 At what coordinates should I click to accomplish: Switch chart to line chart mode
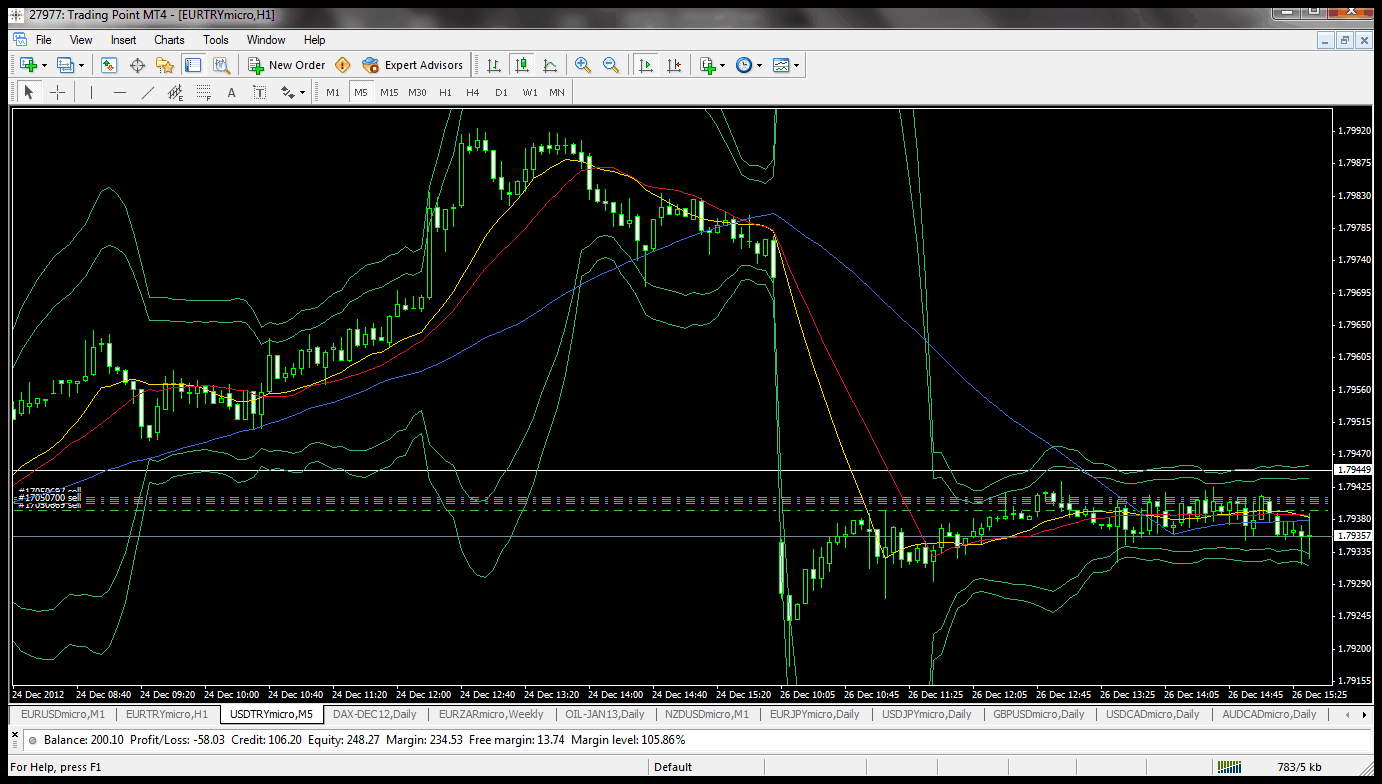click(550, 65)
